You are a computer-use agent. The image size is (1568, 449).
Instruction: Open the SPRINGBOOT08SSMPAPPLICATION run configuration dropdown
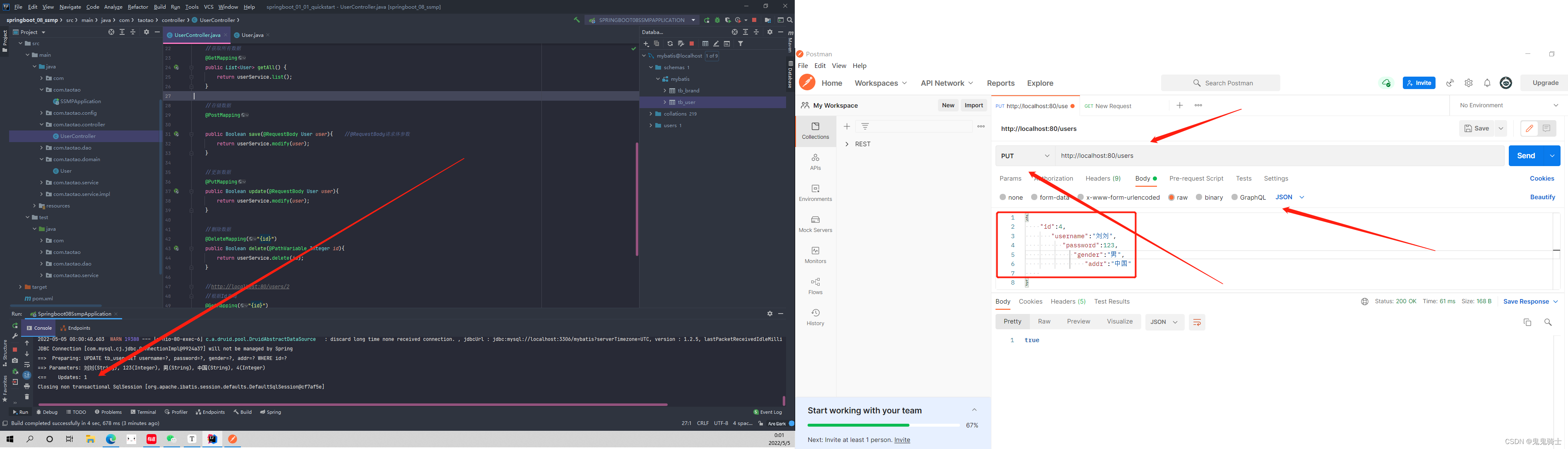tap(642, 20)
